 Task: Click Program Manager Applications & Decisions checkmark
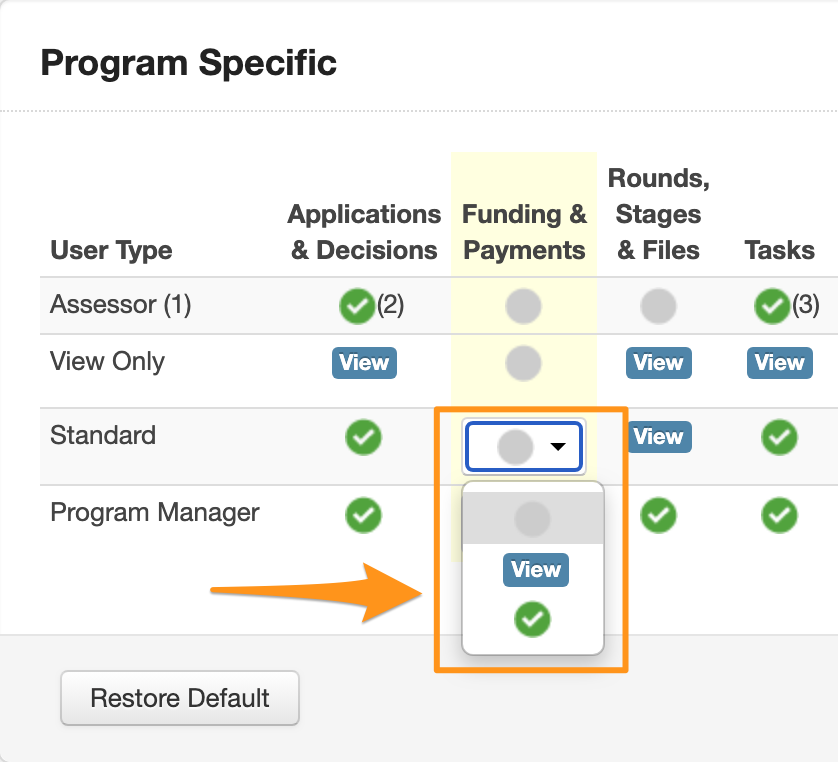pos(363,515)
